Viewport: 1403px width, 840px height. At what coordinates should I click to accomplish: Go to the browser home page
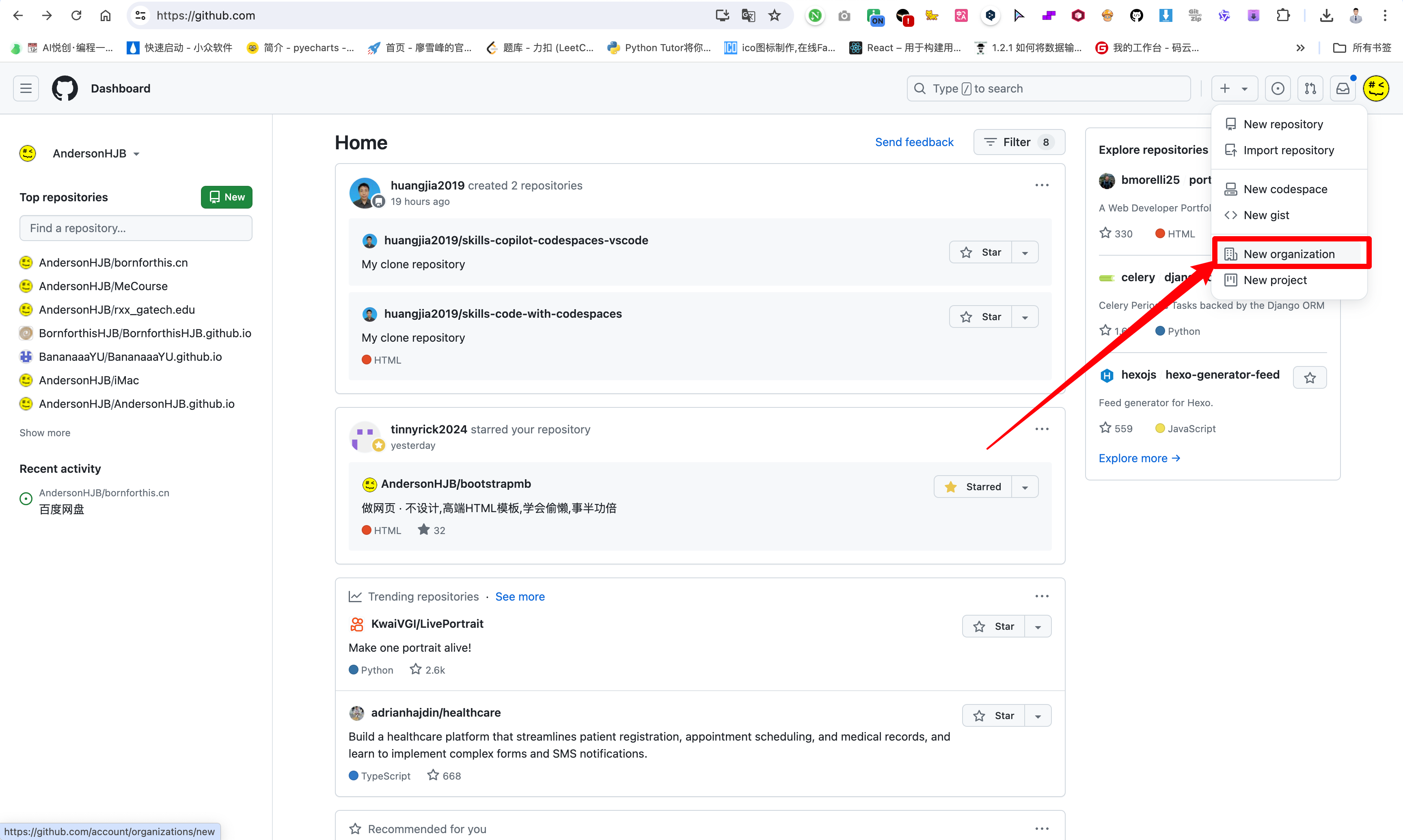pyautogui.click(x=105, y=15)
